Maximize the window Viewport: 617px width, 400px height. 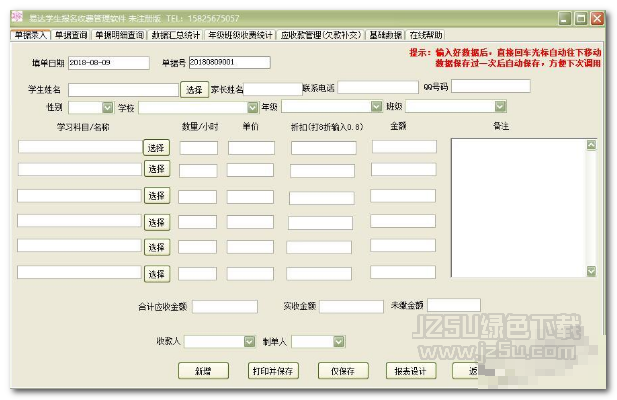pyautogui.click(x=581, y=18)
